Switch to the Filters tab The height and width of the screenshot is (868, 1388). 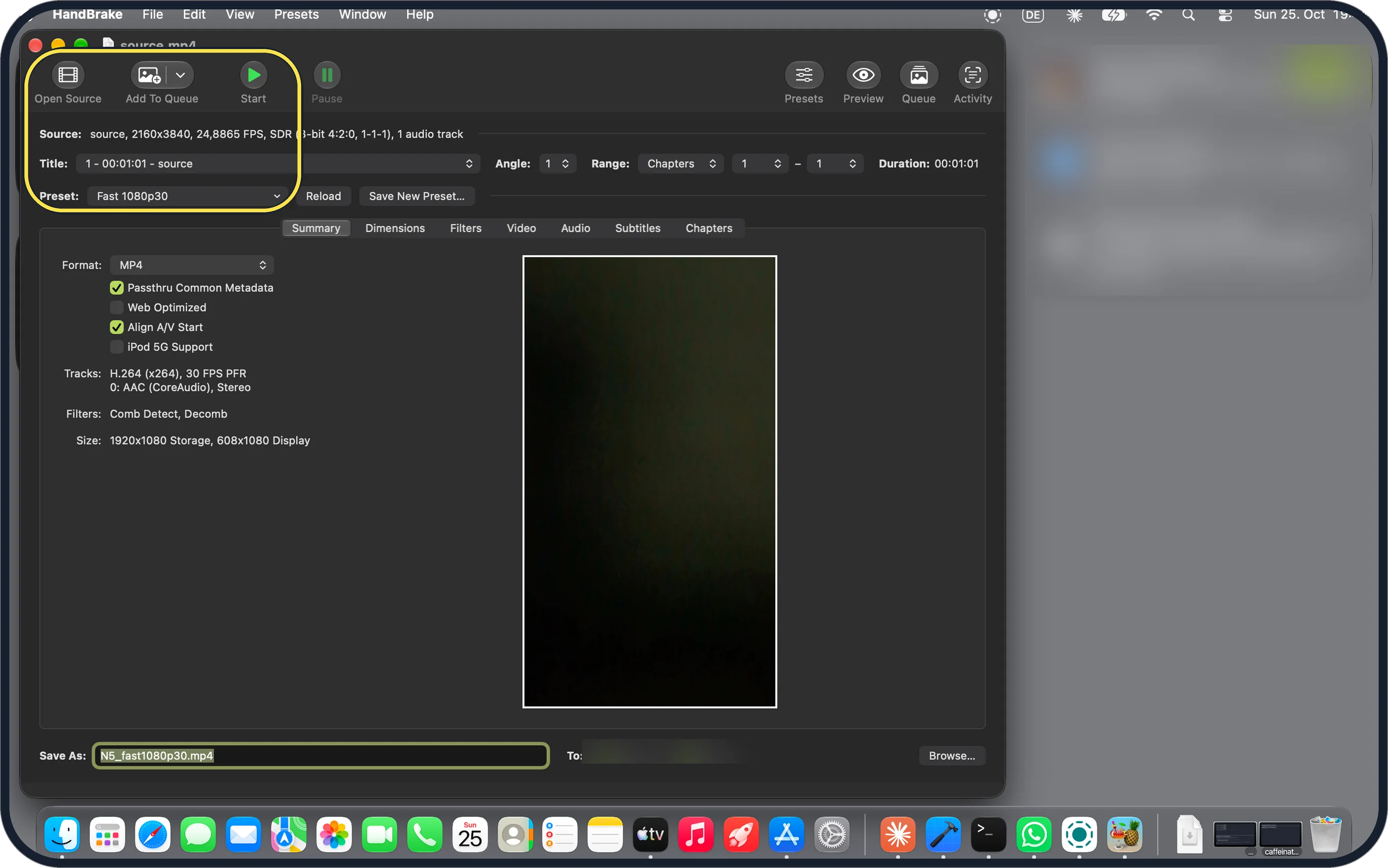coord(466,228)
